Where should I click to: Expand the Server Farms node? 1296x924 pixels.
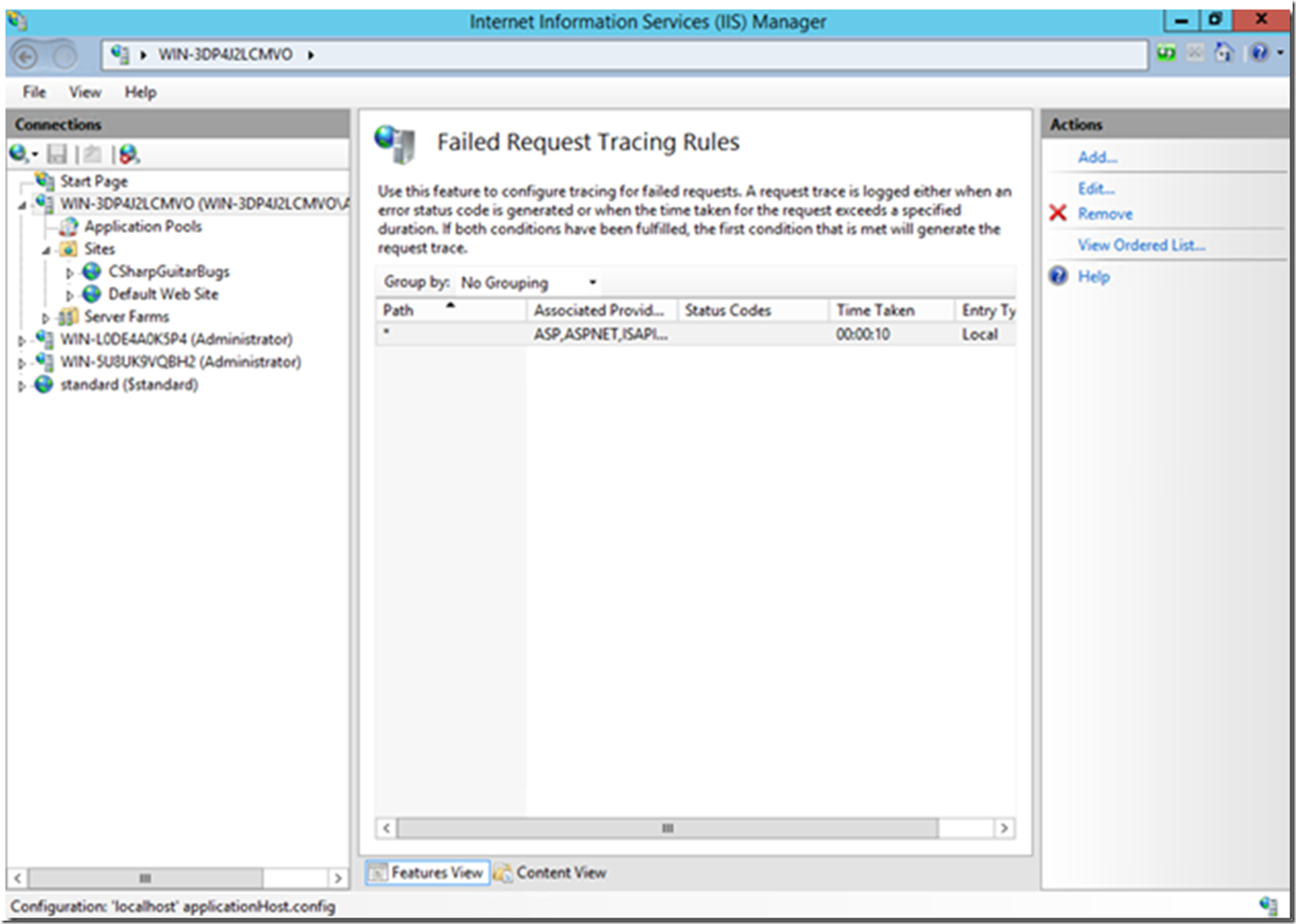click(x=46, y=318)
